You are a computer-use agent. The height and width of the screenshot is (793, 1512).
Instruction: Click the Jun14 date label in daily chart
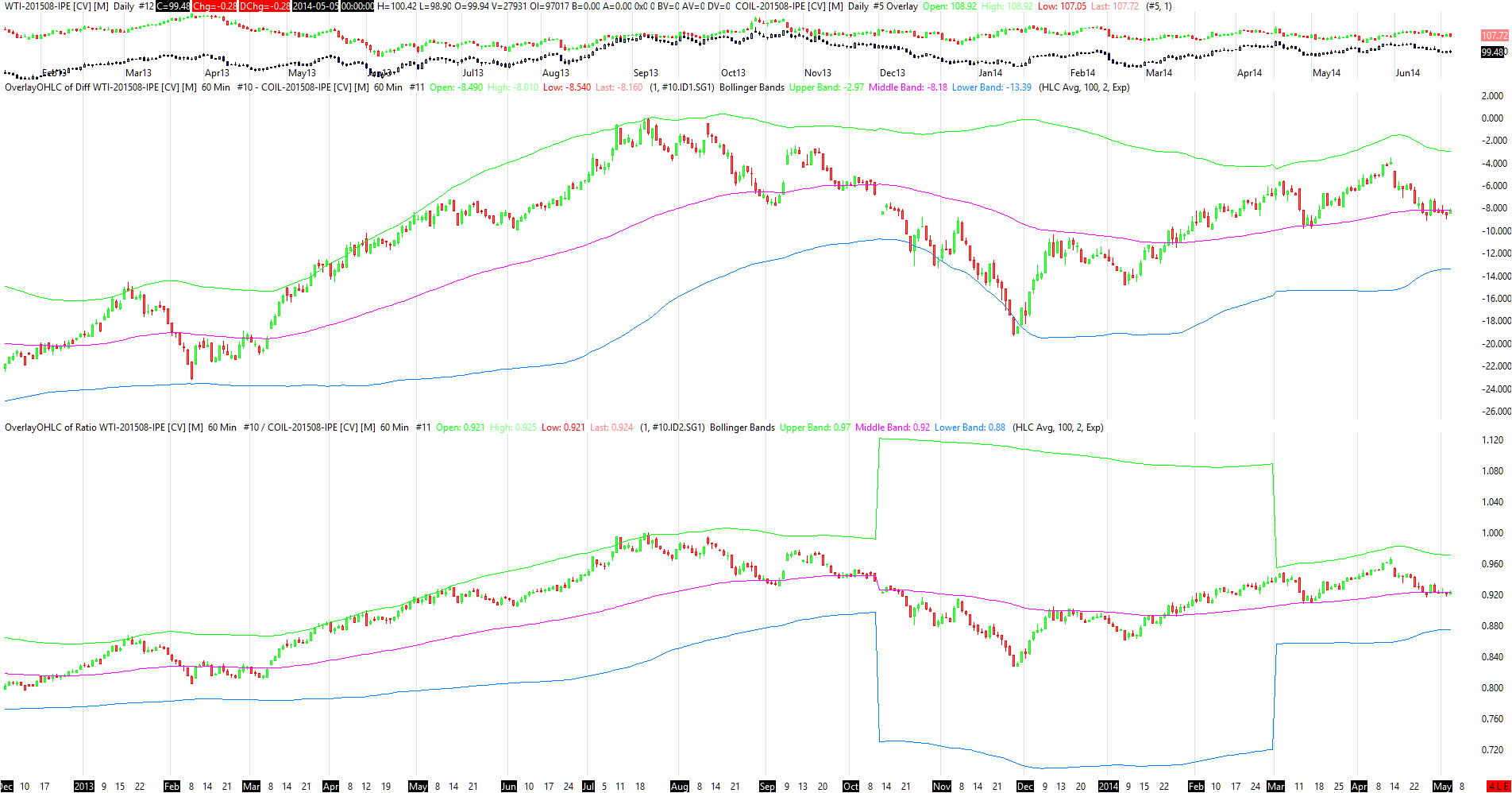[x=1407, y=73]
